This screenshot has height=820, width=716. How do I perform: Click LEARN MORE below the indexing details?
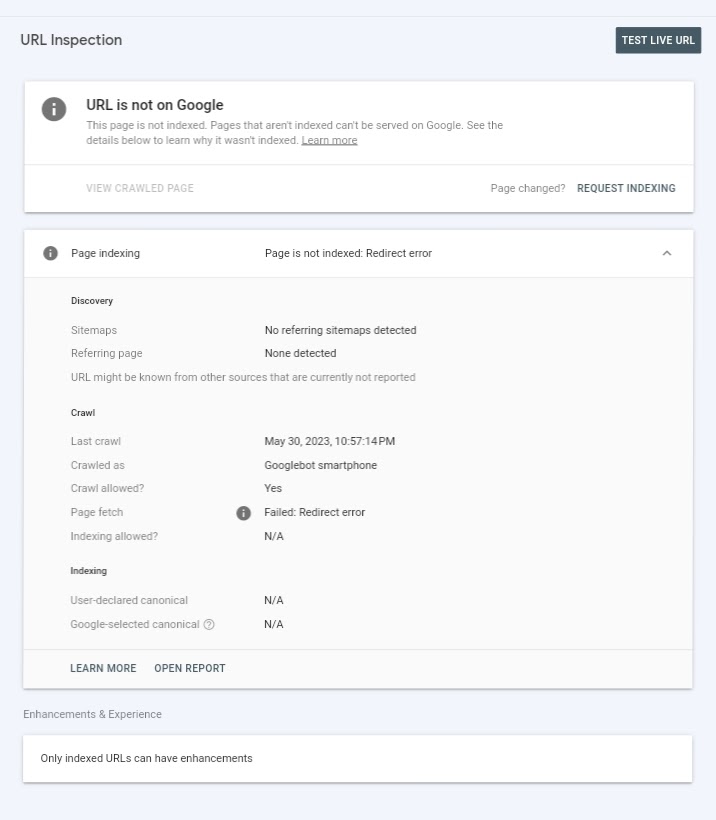[103, 668]
